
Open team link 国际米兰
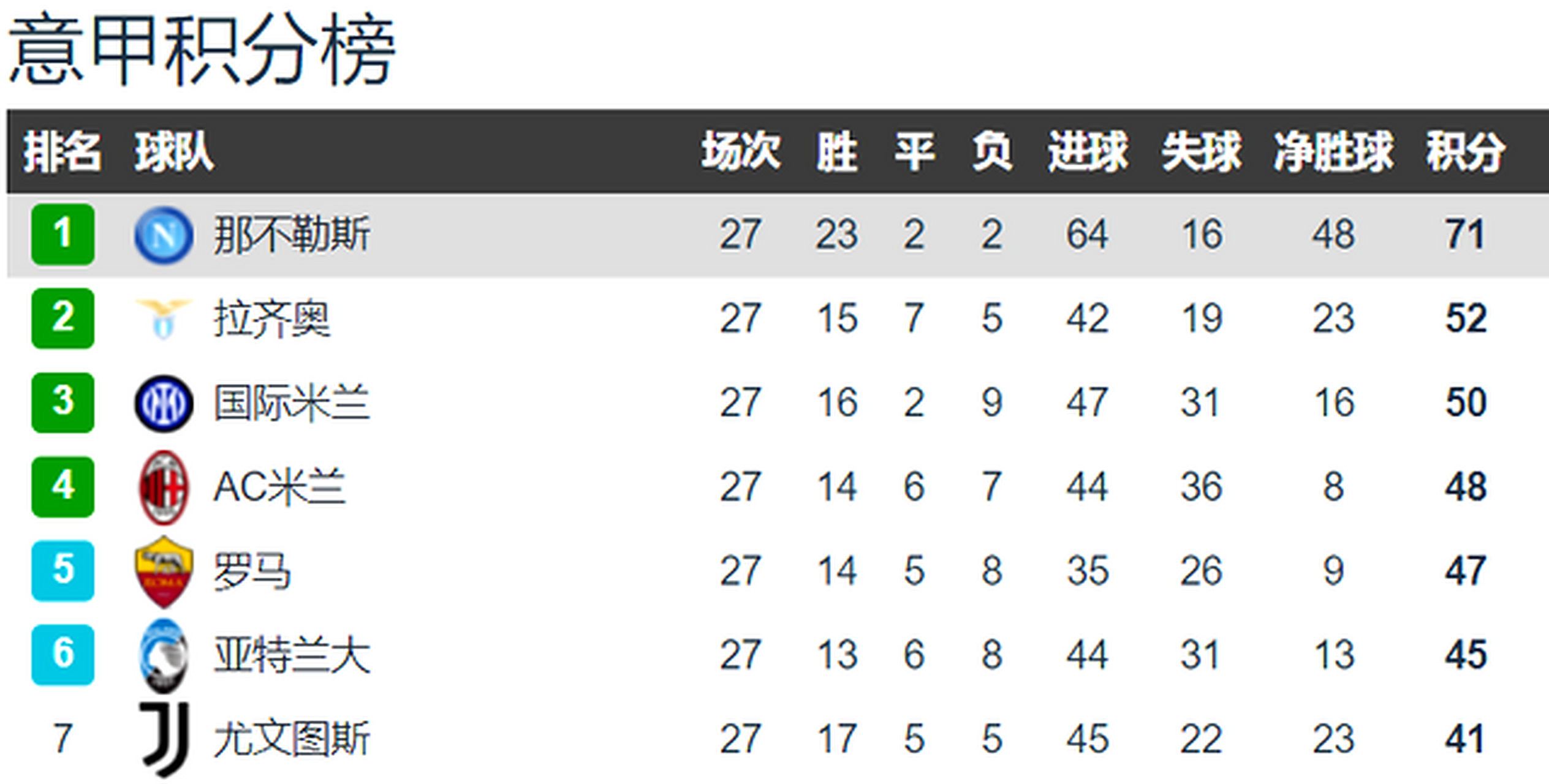click(292, 403)
